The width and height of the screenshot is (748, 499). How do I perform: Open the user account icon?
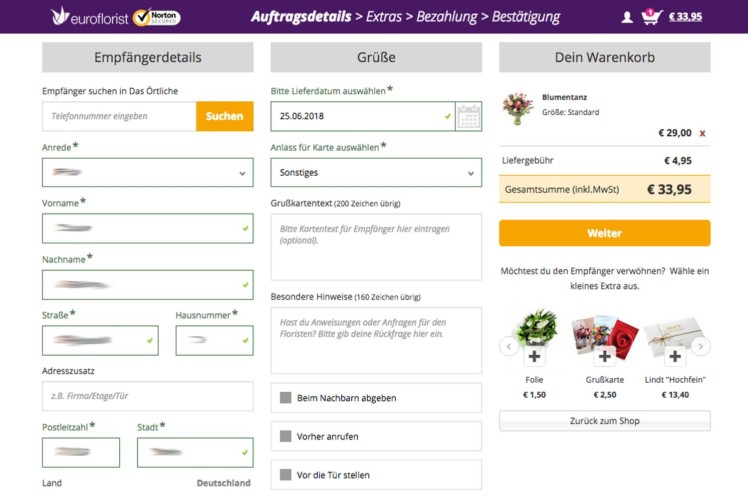click(627, 18)
